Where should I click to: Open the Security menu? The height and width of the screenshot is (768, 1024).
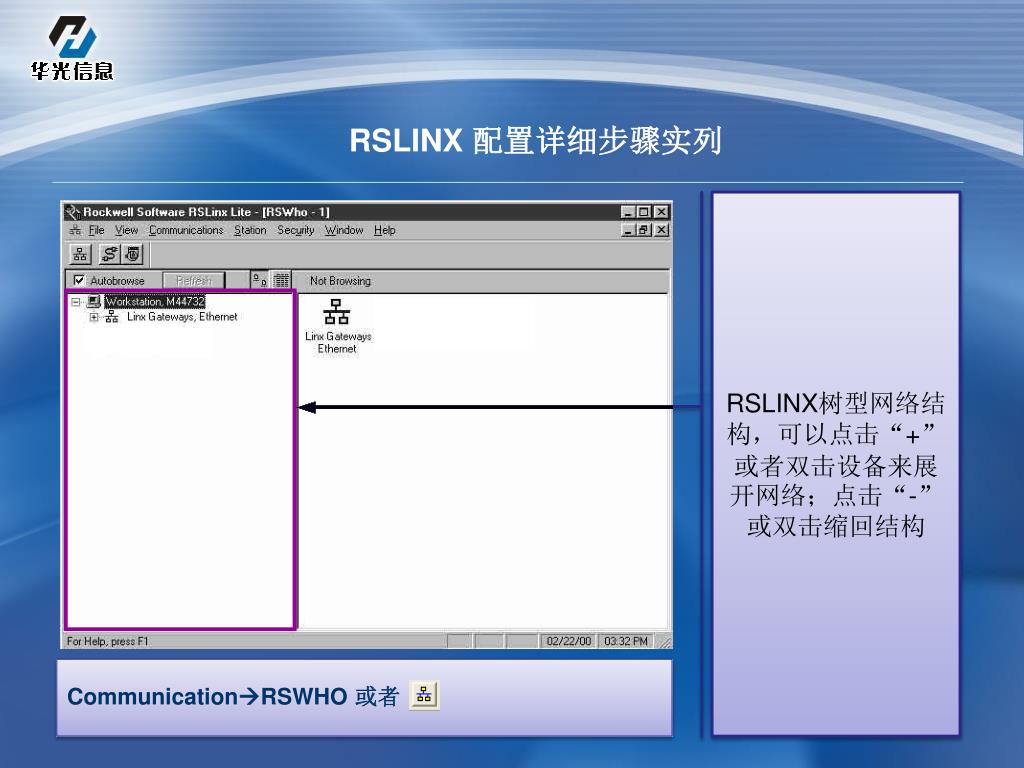[x=296, y=230]
